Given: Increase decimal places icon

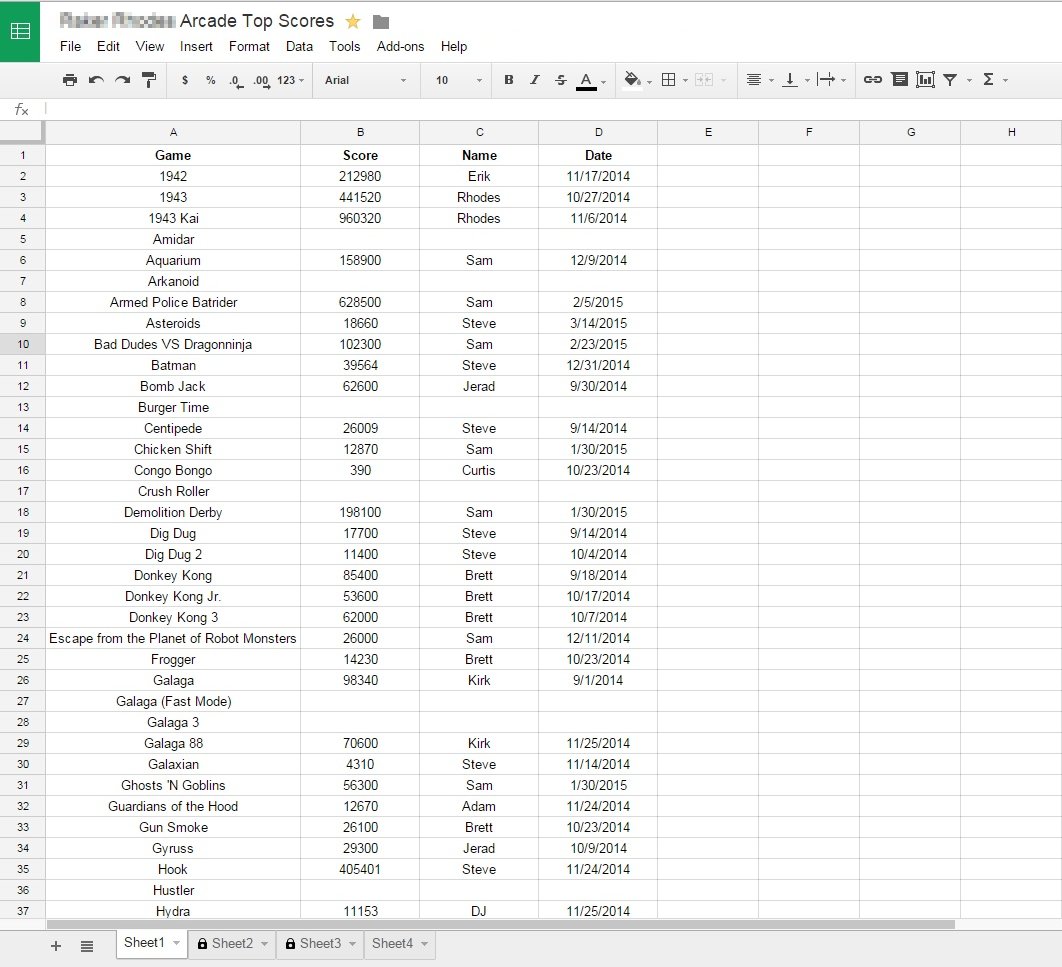Looking at the screenshot, I should point(261,81).
